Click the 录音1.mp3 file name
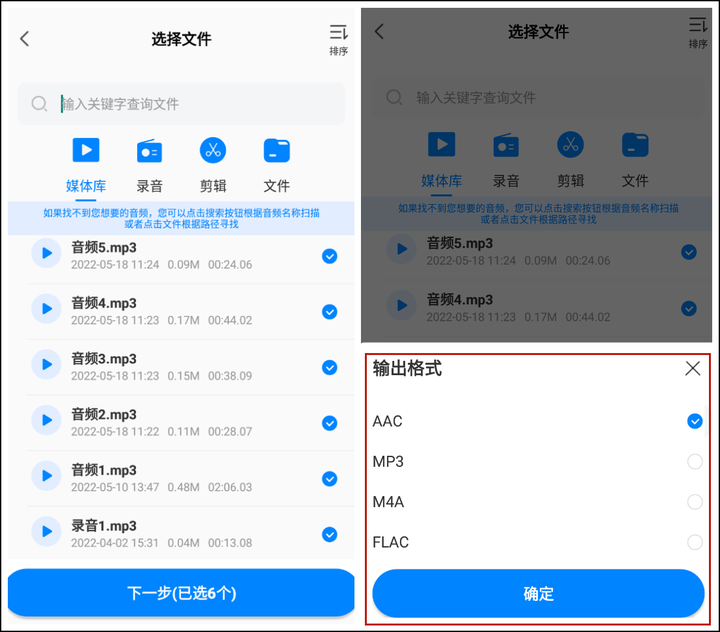 point(104,525)
